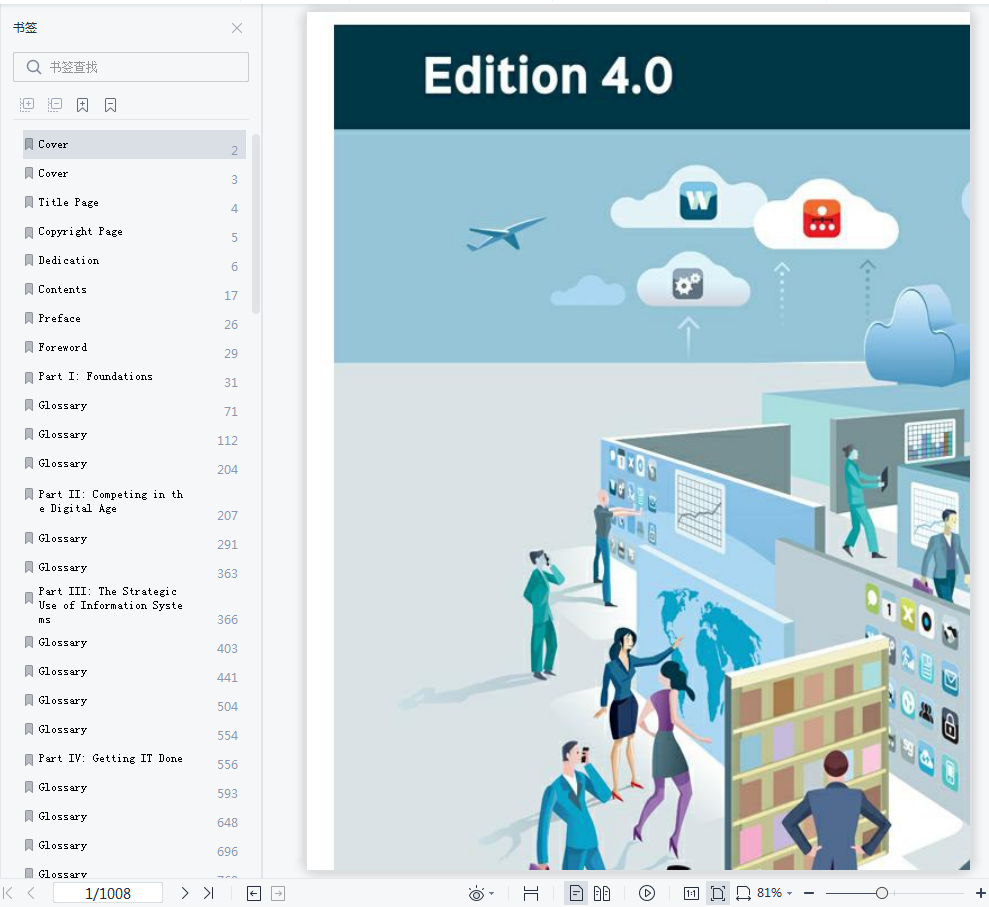Click the continuous-scroll reading icon
989x907 pixels.
[x=531, y=893]
